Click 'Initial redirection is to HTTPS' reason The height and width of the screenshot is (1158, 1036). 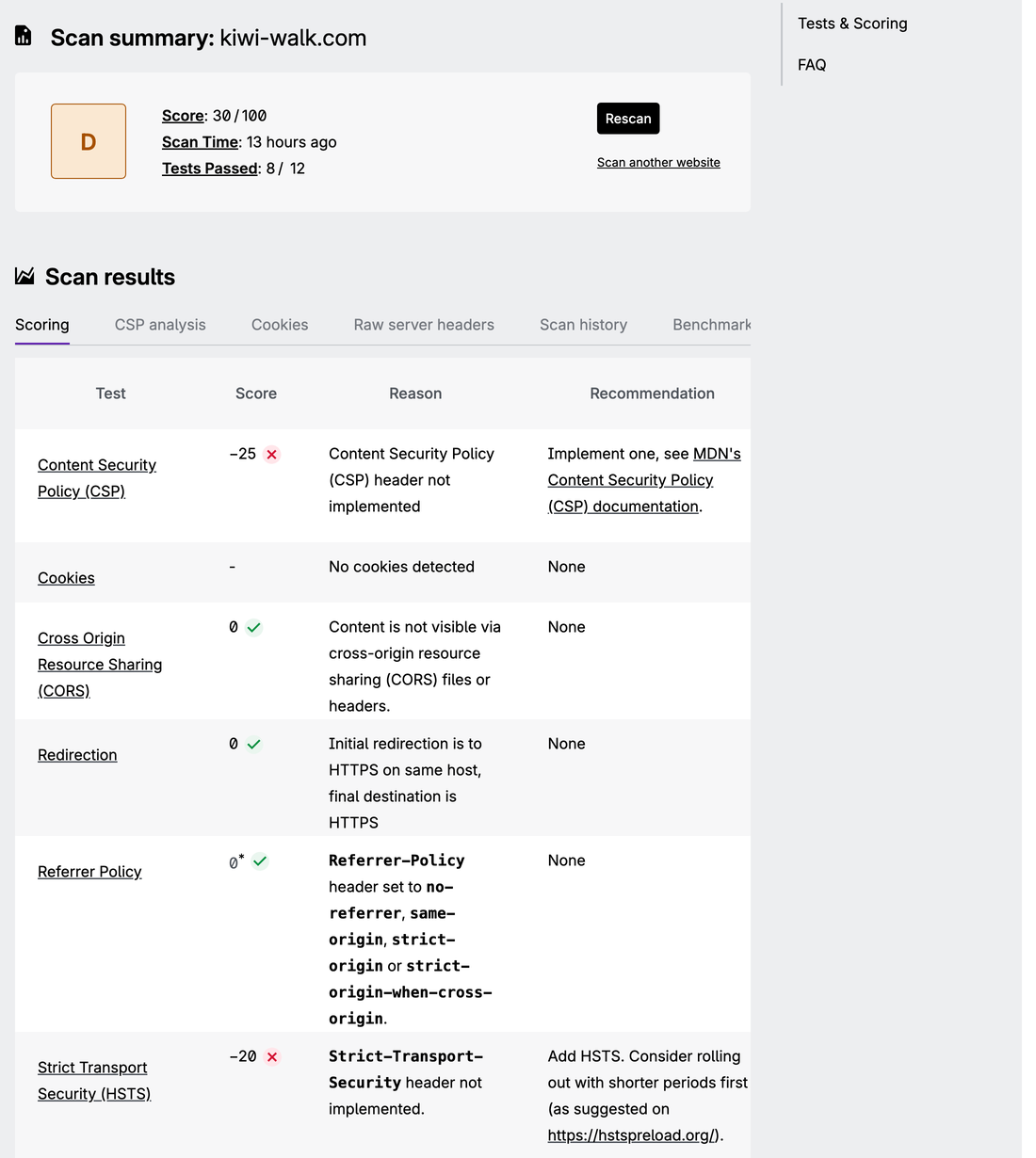click(405, 783)
